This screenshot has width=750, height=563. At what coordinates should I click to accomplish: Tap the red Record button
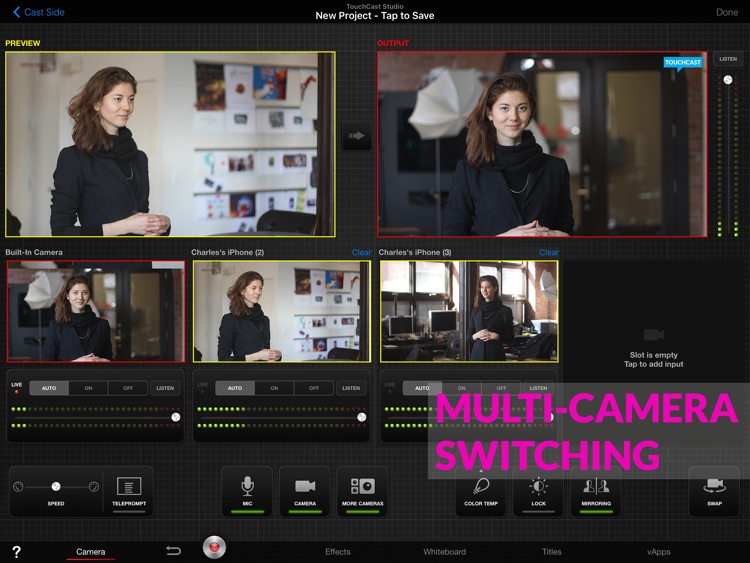[214, 547]
